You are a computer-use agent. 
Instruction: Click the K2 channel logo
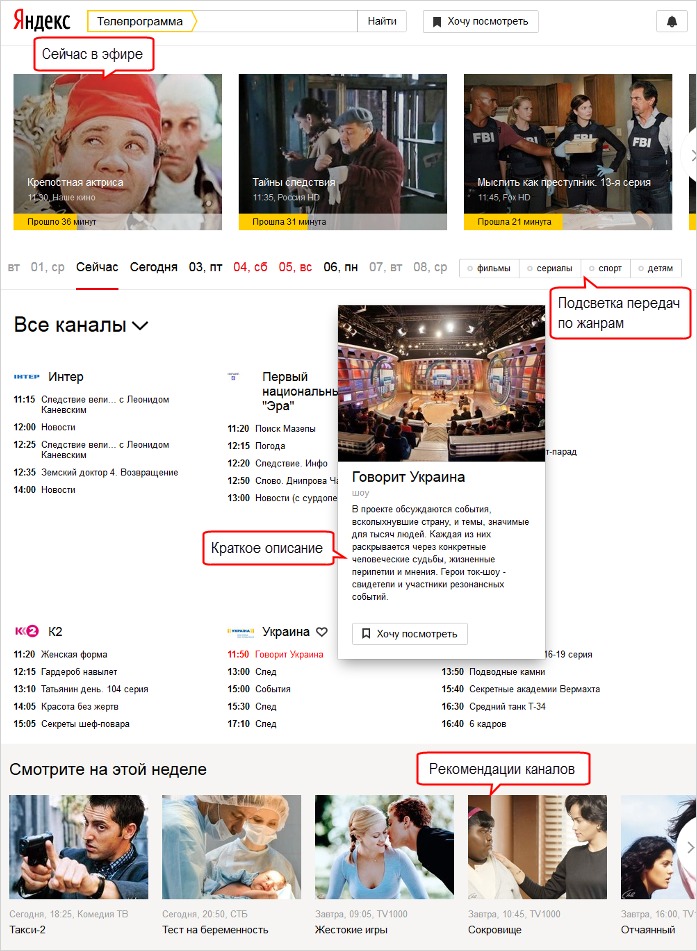(x=26, y=631)
